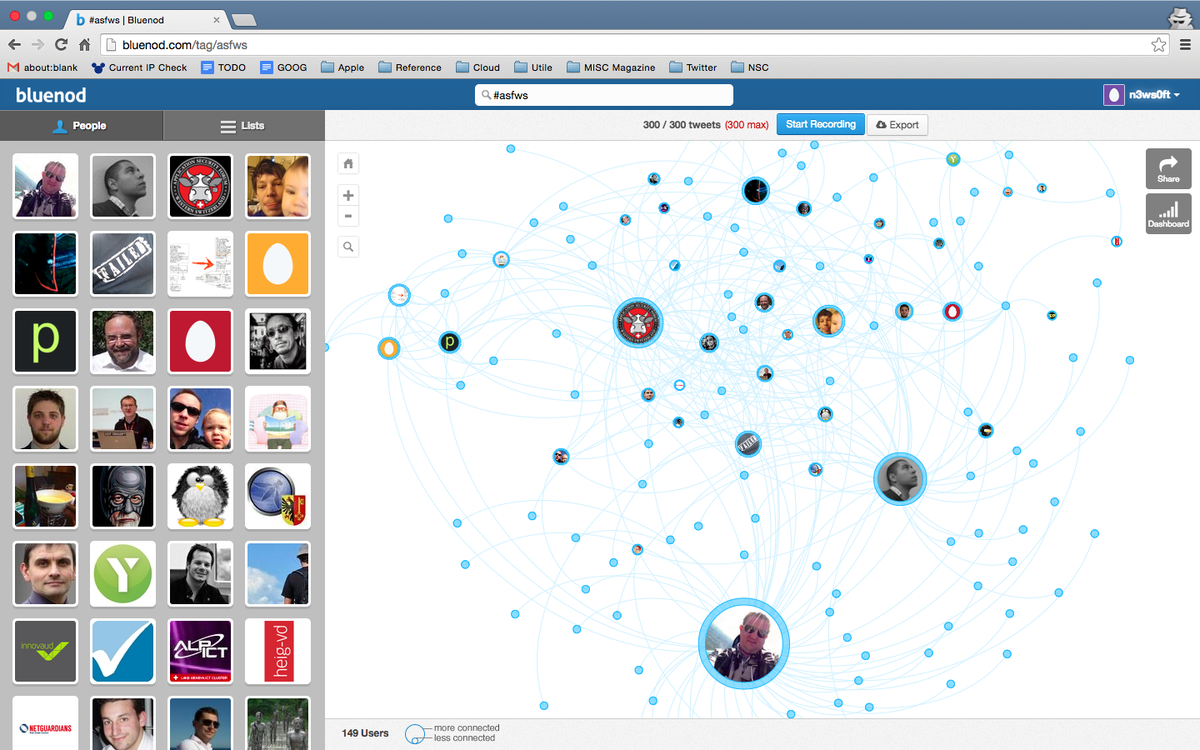Click the heig-vd avatar
The width and height of the screenshot is (1200, 750).
pyautogui.click(x=278, y=651)
